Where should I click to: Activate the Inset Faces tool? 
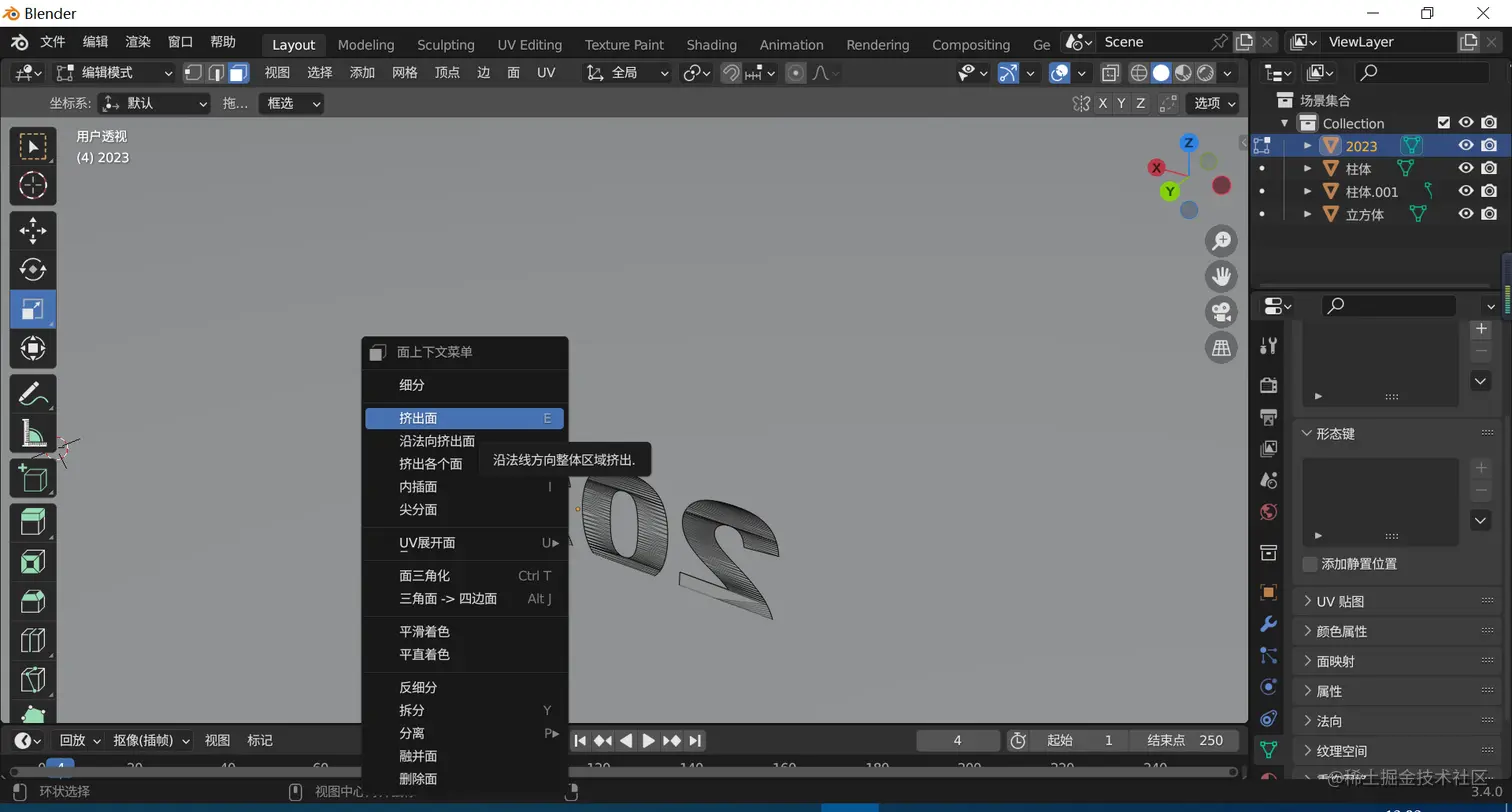[x=33, y=561]
